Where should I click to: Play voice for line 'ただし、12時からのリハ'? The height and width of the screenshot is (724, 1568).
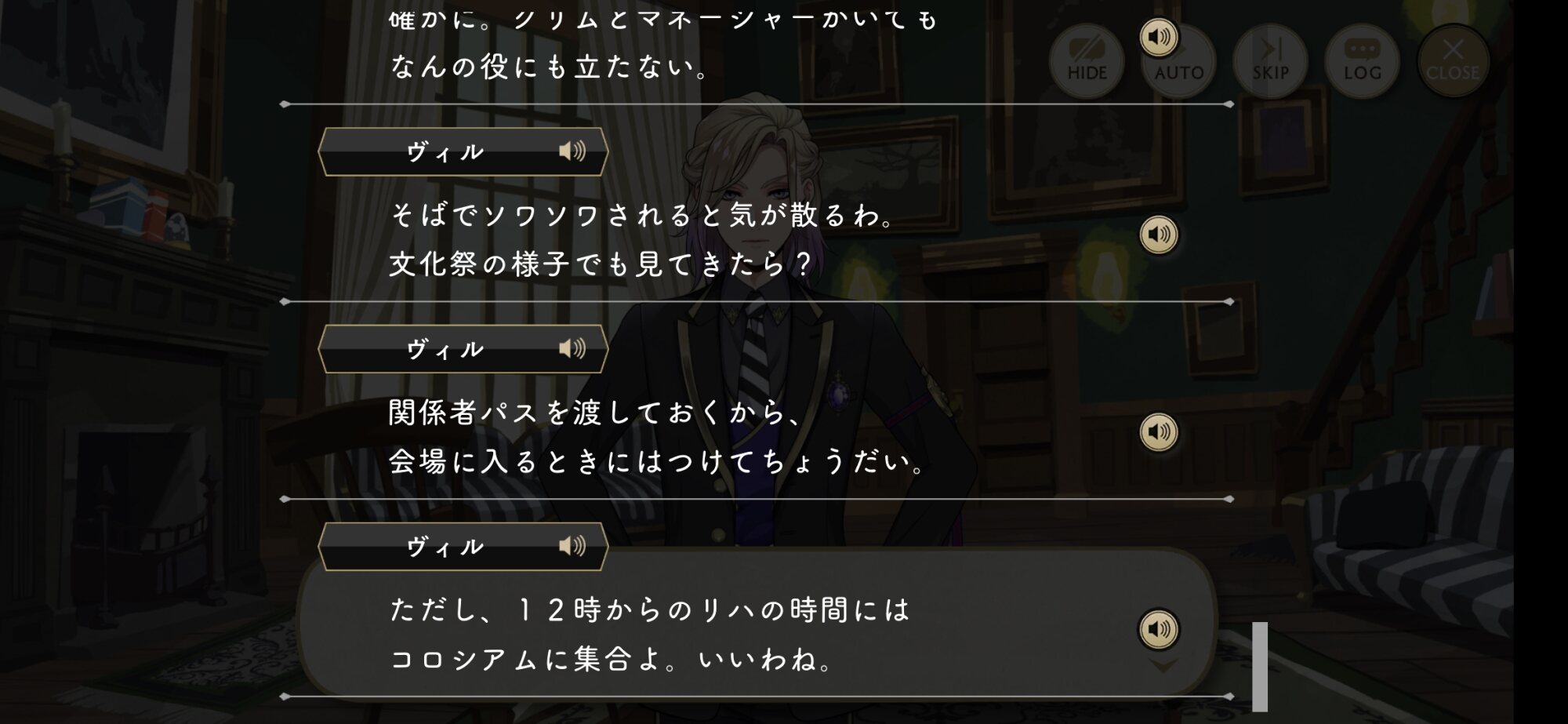tap(1159, 629)
